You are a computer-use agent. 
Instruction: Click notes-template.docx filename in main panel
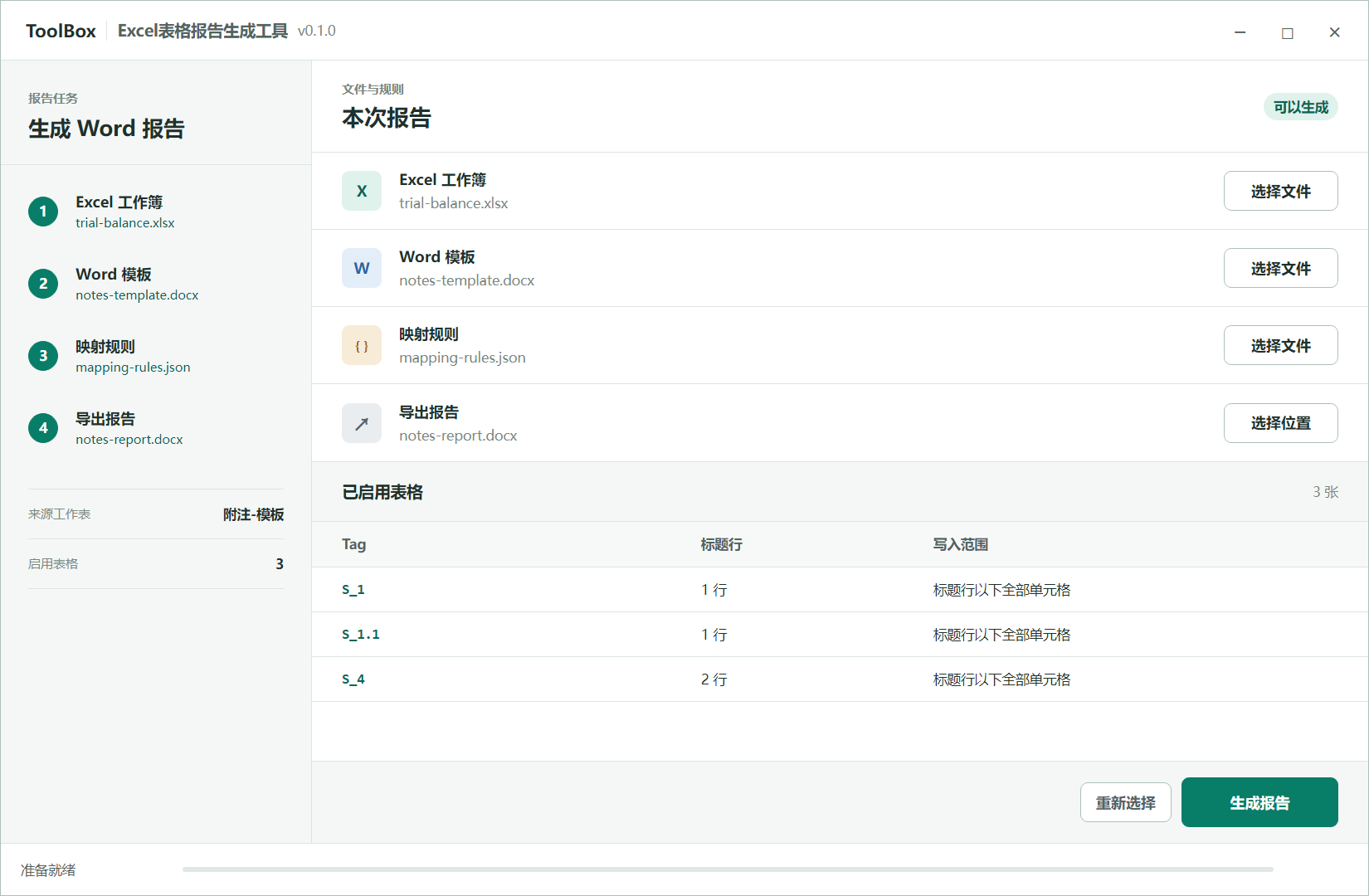(466, 280)
